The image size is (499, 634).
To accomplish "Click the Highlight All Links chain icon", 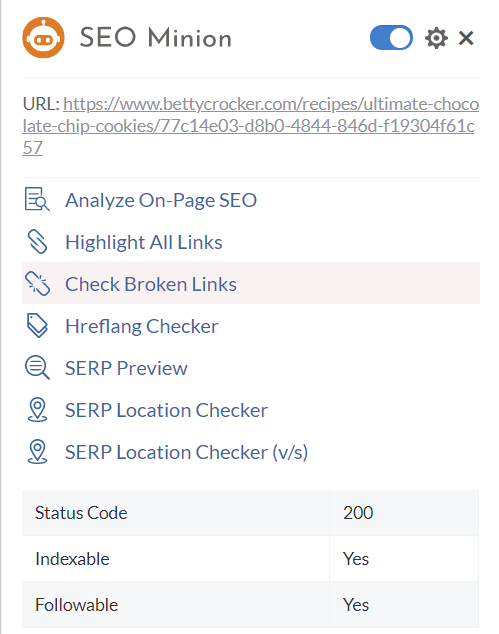I will coord(37,242).
